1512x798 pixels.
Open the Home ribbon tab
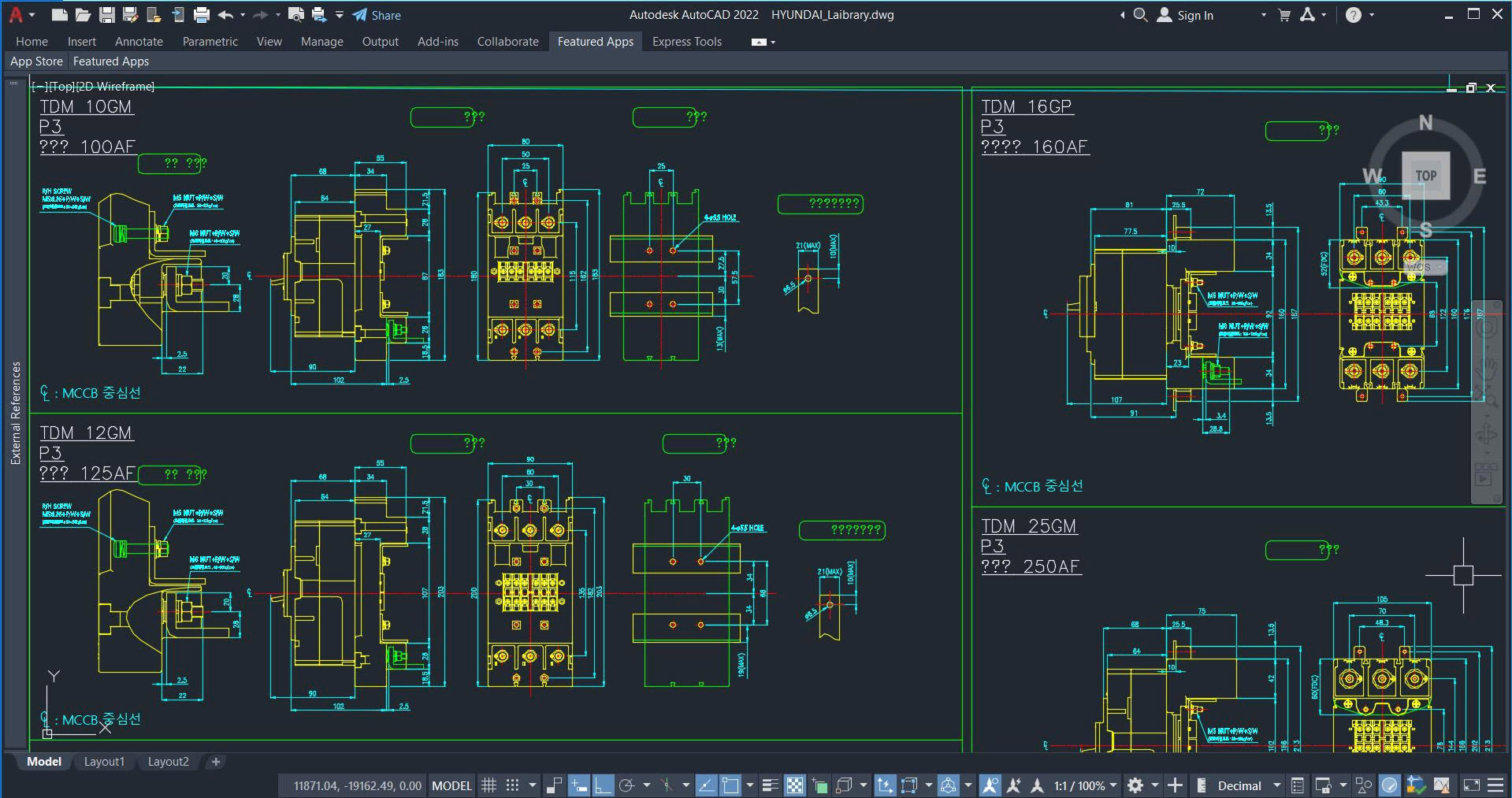click(x=32, y=41)
